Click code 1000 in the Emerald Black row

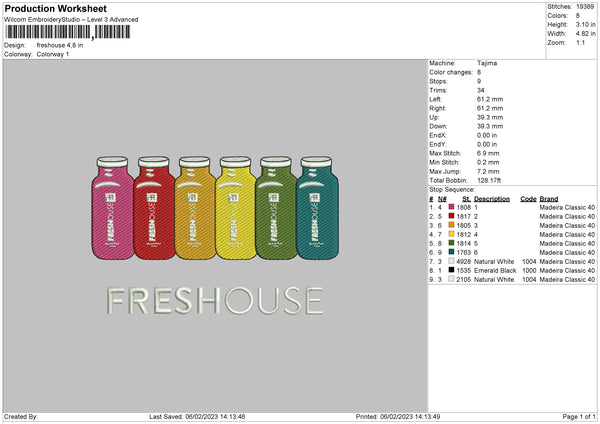pos(529,270)
